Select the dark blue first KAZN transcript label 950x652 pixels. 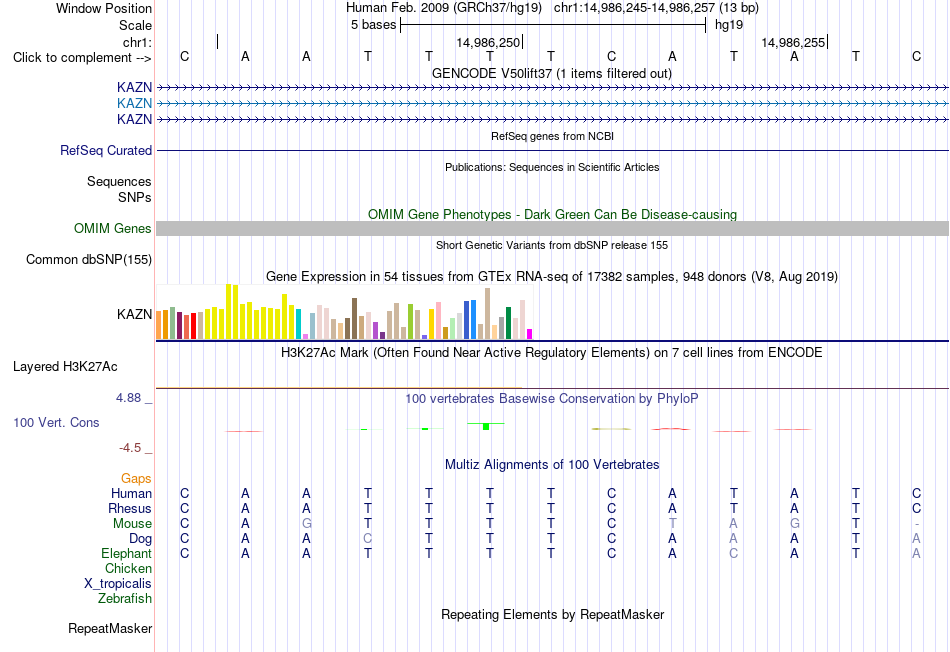[135, 87]
